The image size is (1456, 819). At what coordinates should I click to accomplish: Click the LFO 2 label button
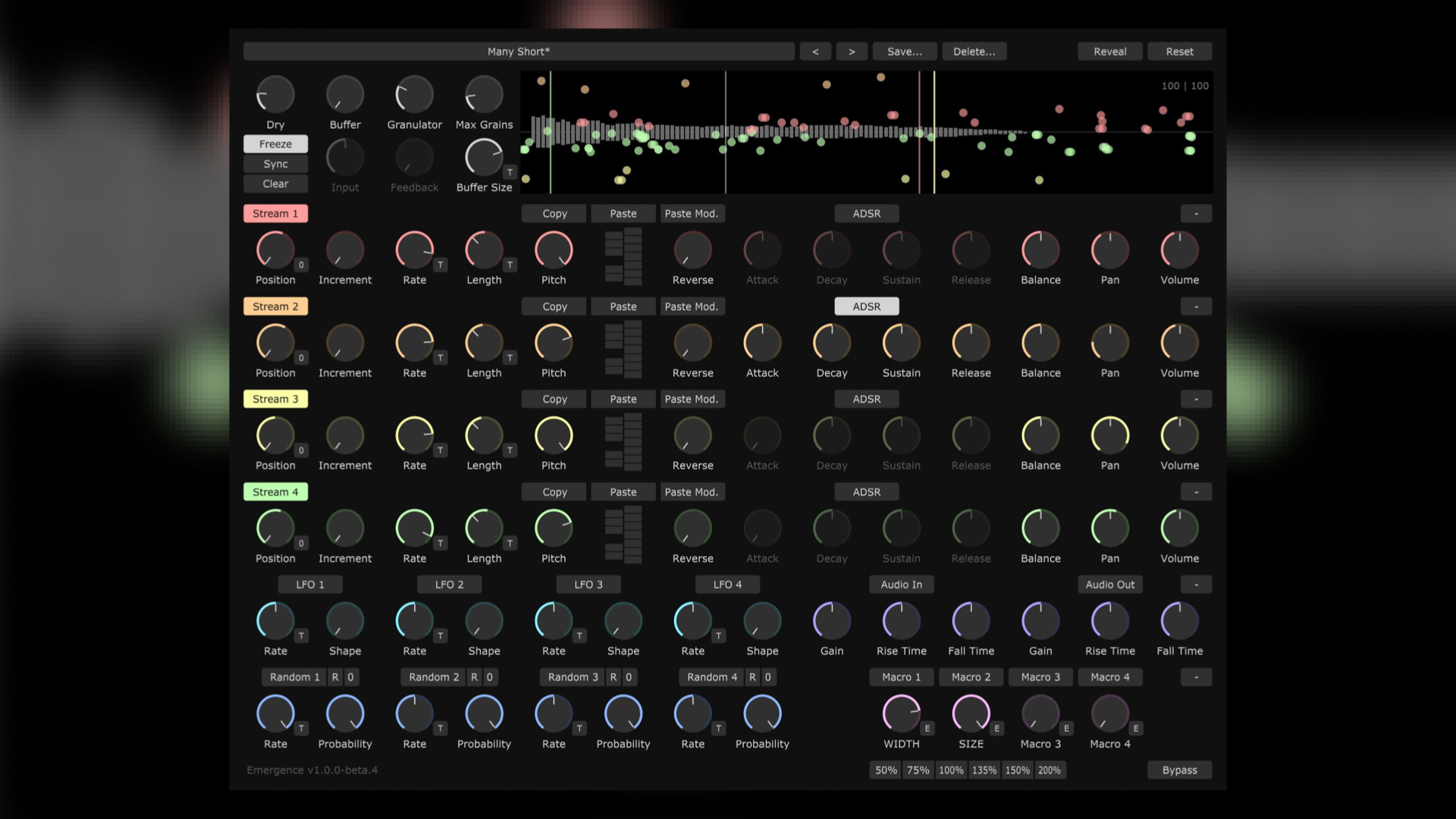click(449, 585)
